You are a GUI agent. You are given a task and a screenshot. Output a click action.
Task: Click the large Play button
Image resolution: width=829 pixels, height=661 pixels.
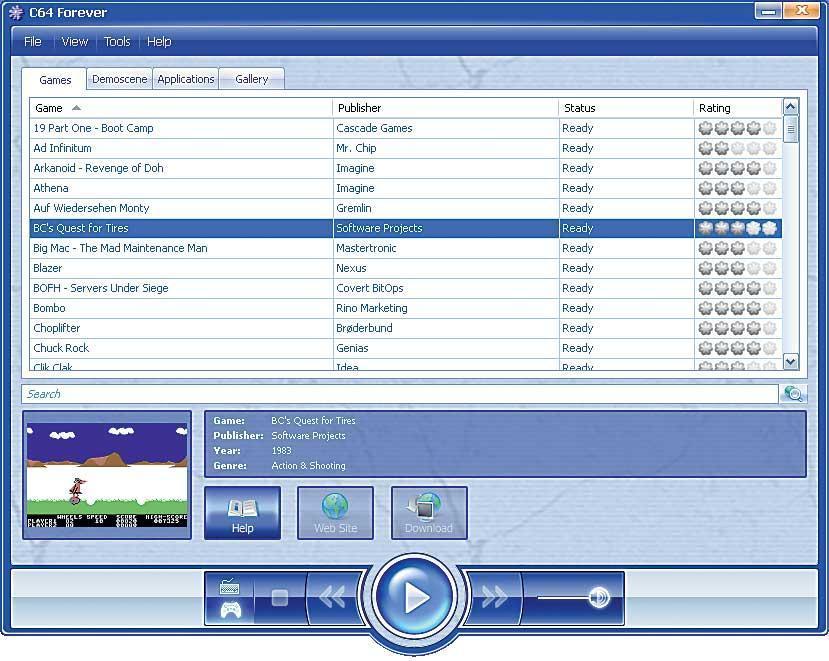point(414,597)
